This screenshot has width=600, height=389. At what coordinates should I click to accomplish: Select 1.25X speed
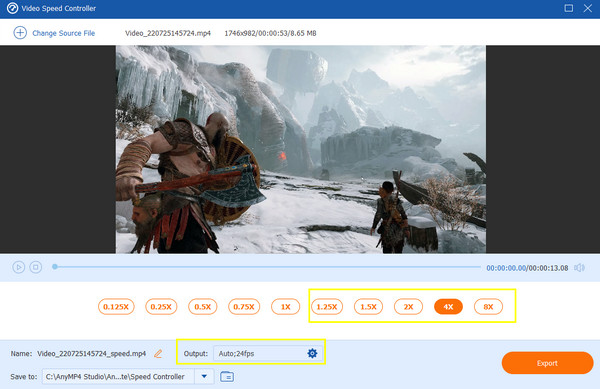click(327, 307)
